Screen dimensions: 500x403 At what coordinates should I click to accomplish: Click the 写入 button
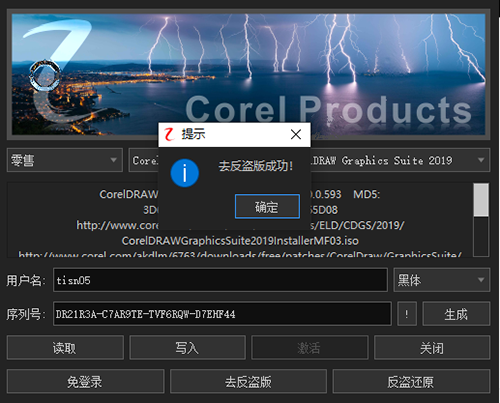point(187,348)
